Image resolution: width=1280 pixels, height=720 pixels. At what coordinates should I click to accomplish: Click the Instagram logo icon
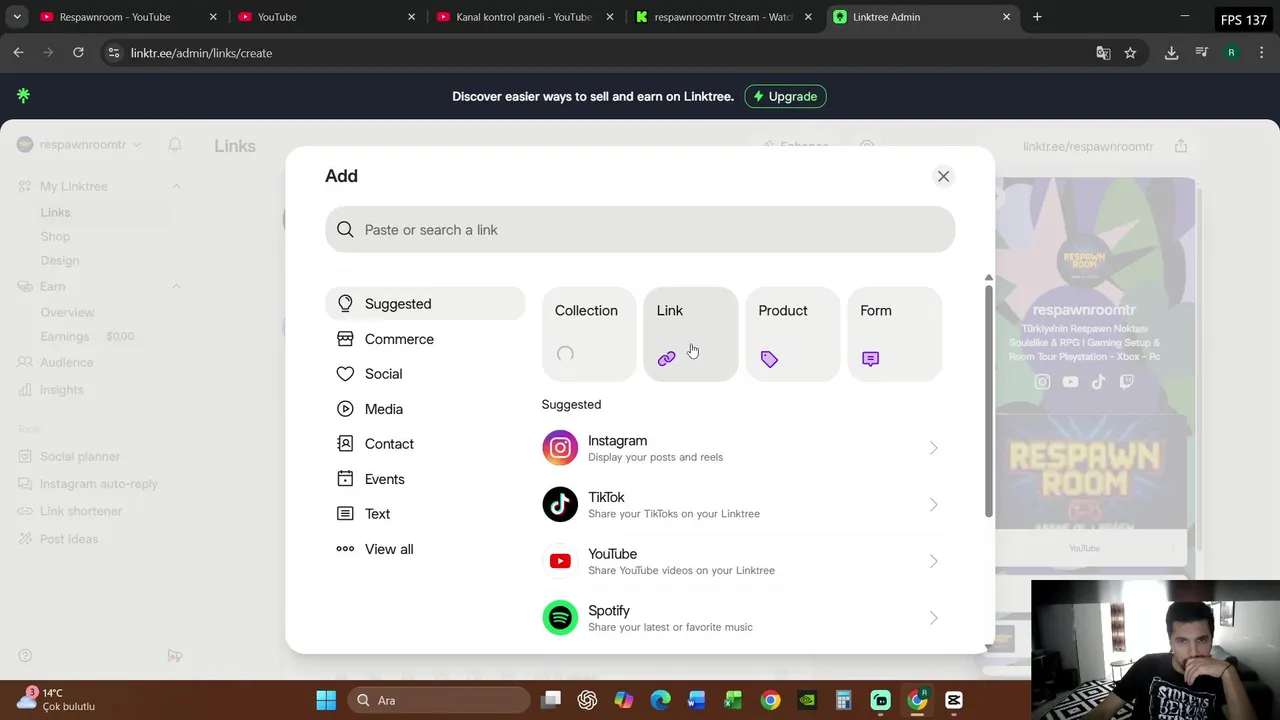pos(560,448)
